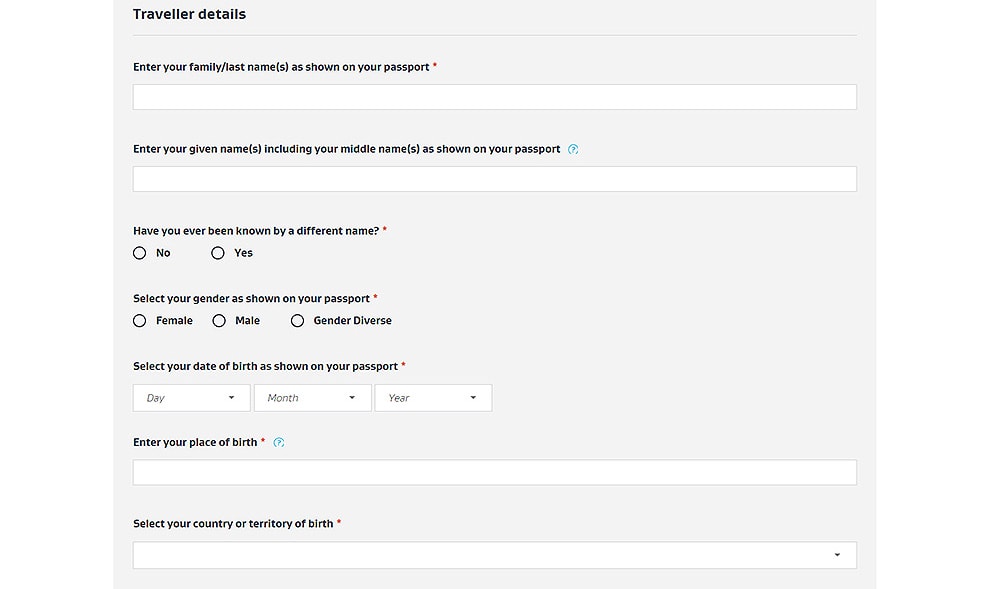Open the Month dropdown for birth date
The image size is (984, 589).
[313, 398]
